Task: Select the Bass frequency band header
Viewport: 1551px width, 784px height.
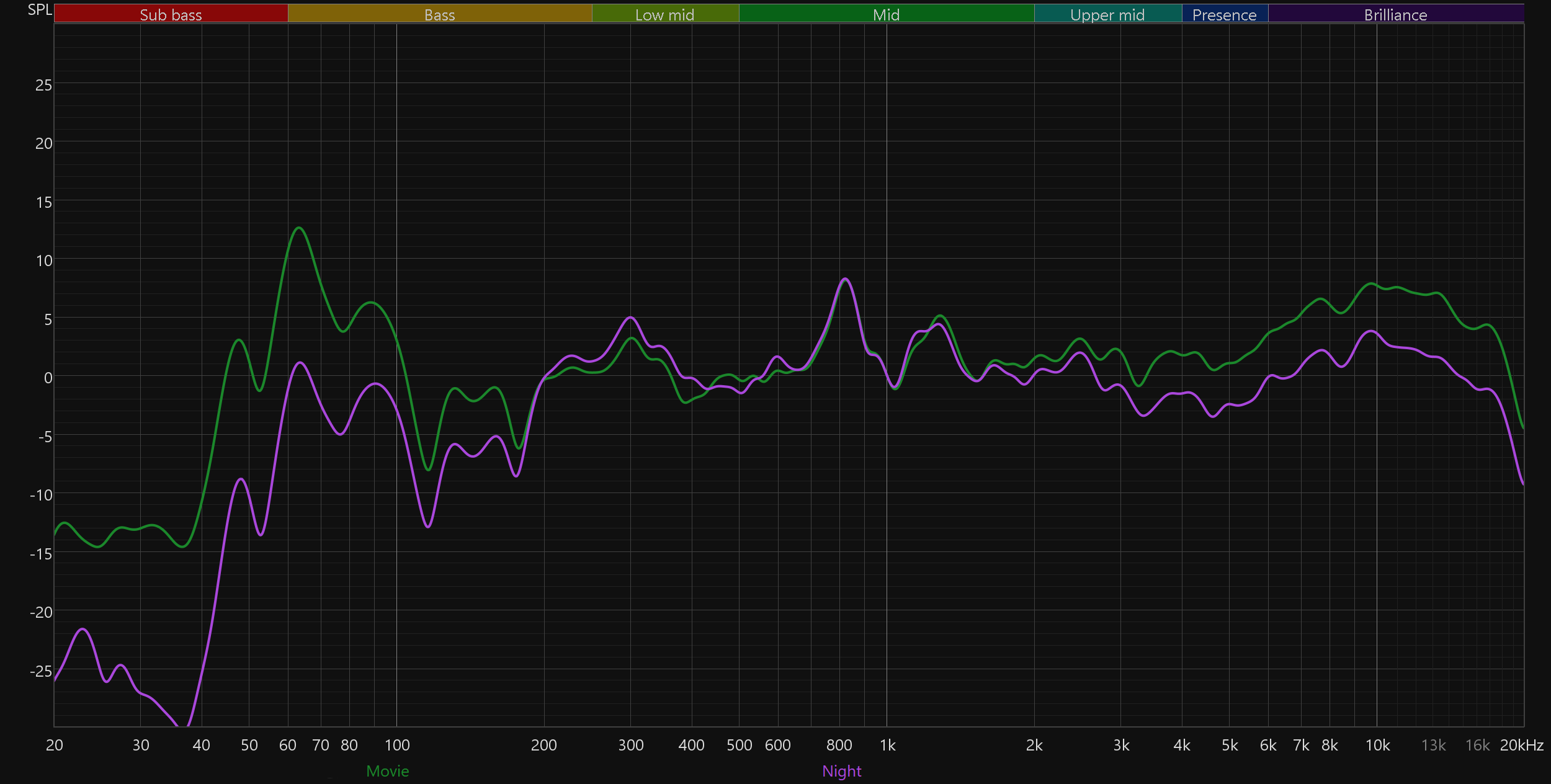Action: coord(439,14)
